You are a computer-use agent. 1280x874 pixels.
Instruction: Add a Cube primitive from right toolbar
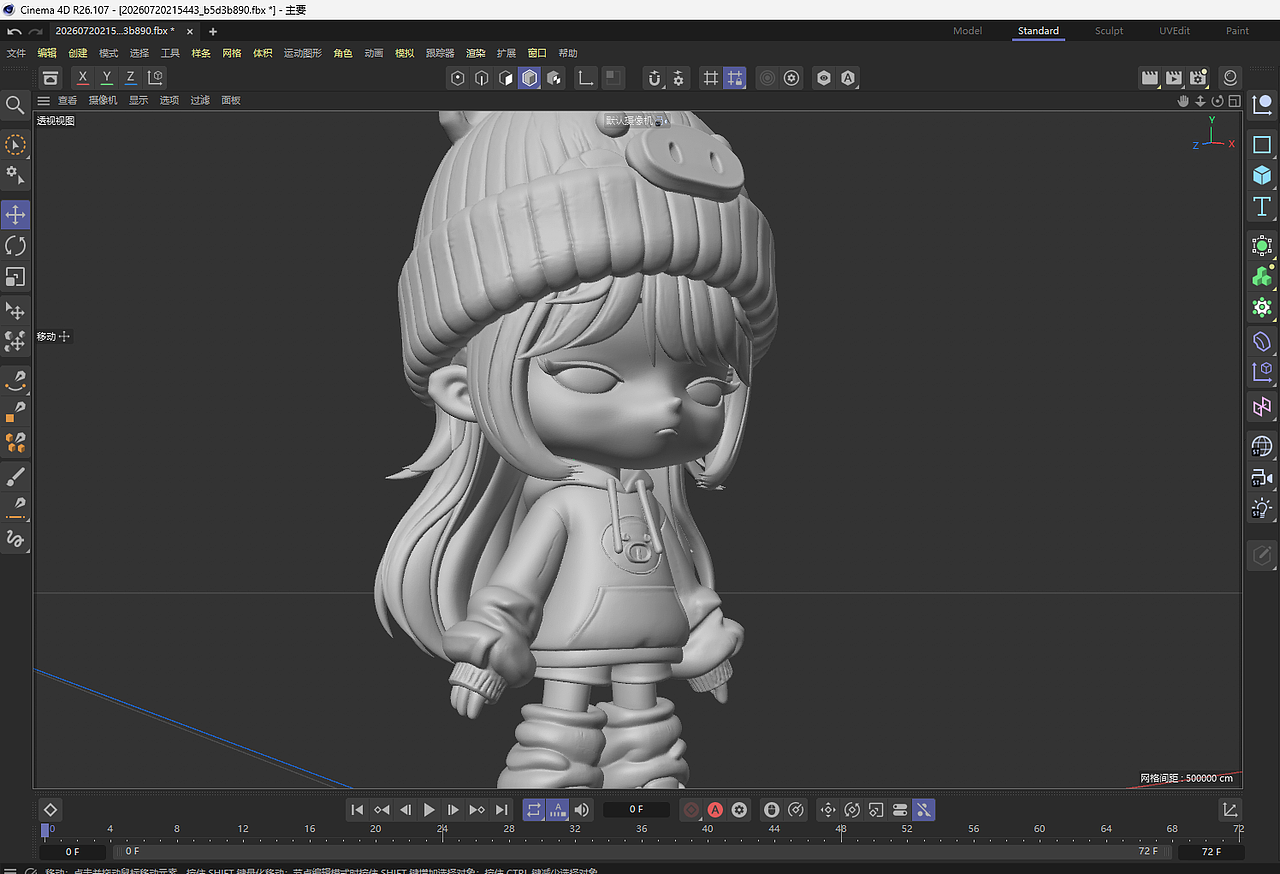click(x=1262, y=175)
